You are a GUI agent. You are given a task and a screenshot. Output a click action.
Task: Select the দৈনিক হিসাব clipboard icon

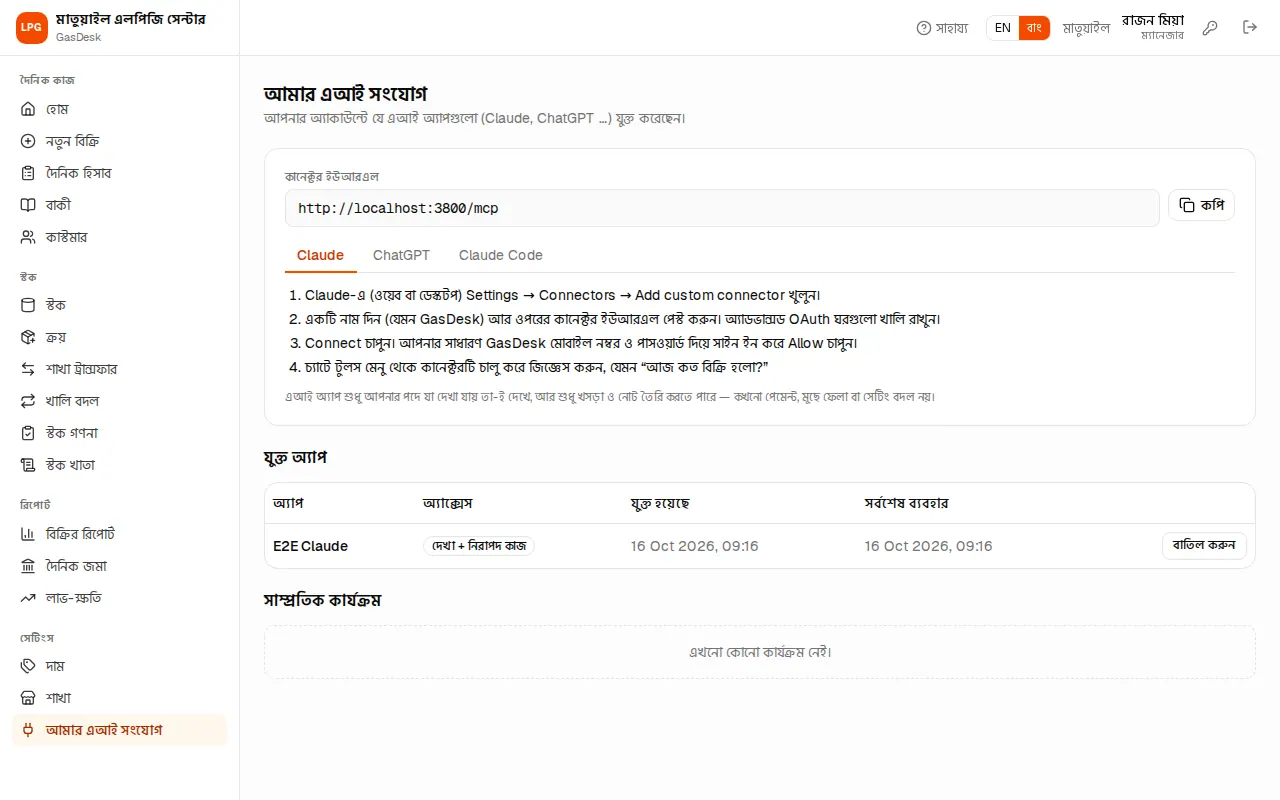pos(28,173)
